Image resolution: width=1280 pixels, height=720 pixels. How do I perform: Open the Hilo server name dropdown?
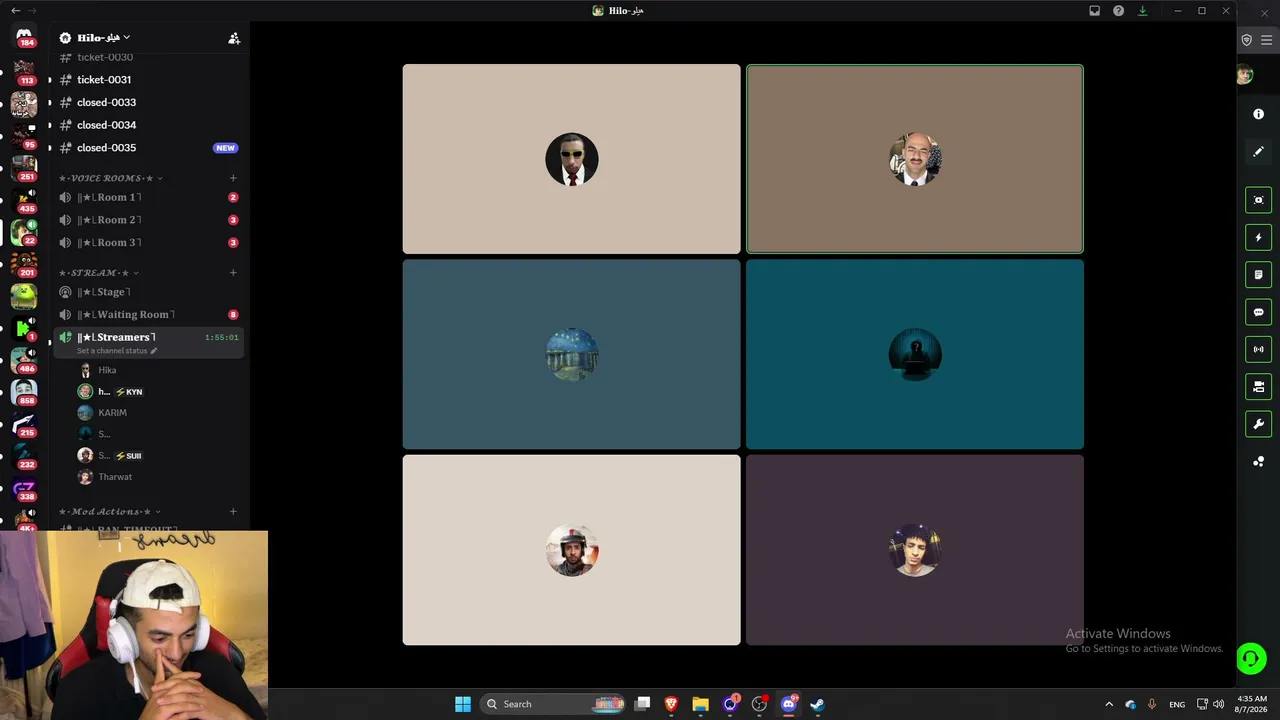104,38
